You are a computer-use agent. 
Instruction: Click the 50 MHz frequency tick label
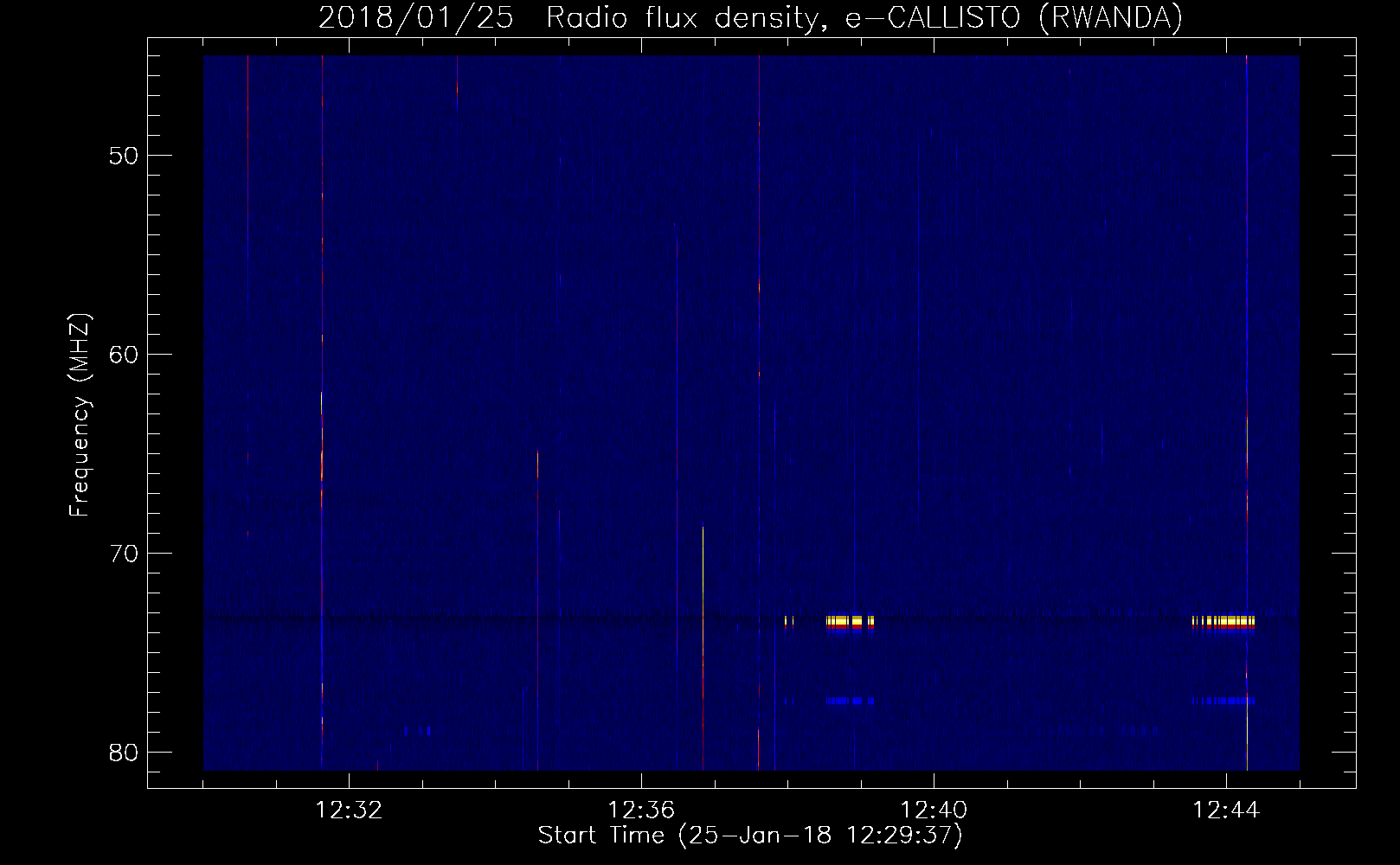click(125, 157)
